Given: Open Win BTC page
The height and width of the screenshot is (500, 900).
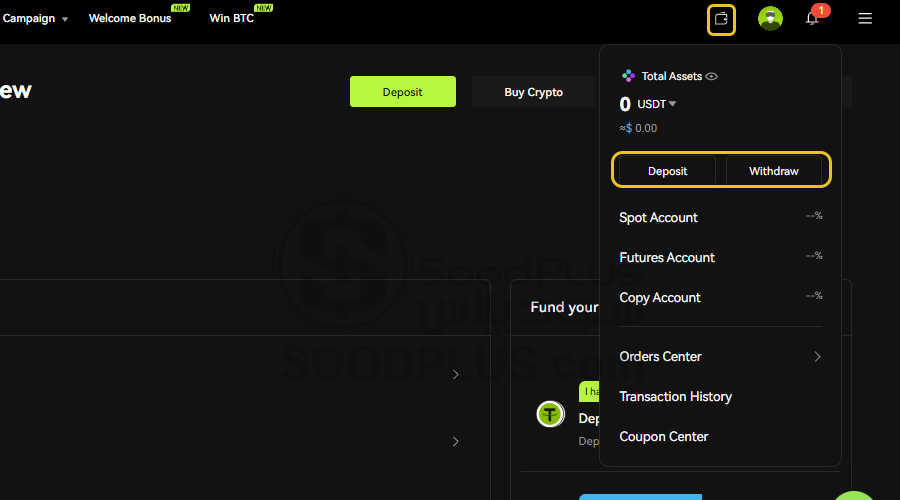Looking at the screenshot, I should [232, 19].
